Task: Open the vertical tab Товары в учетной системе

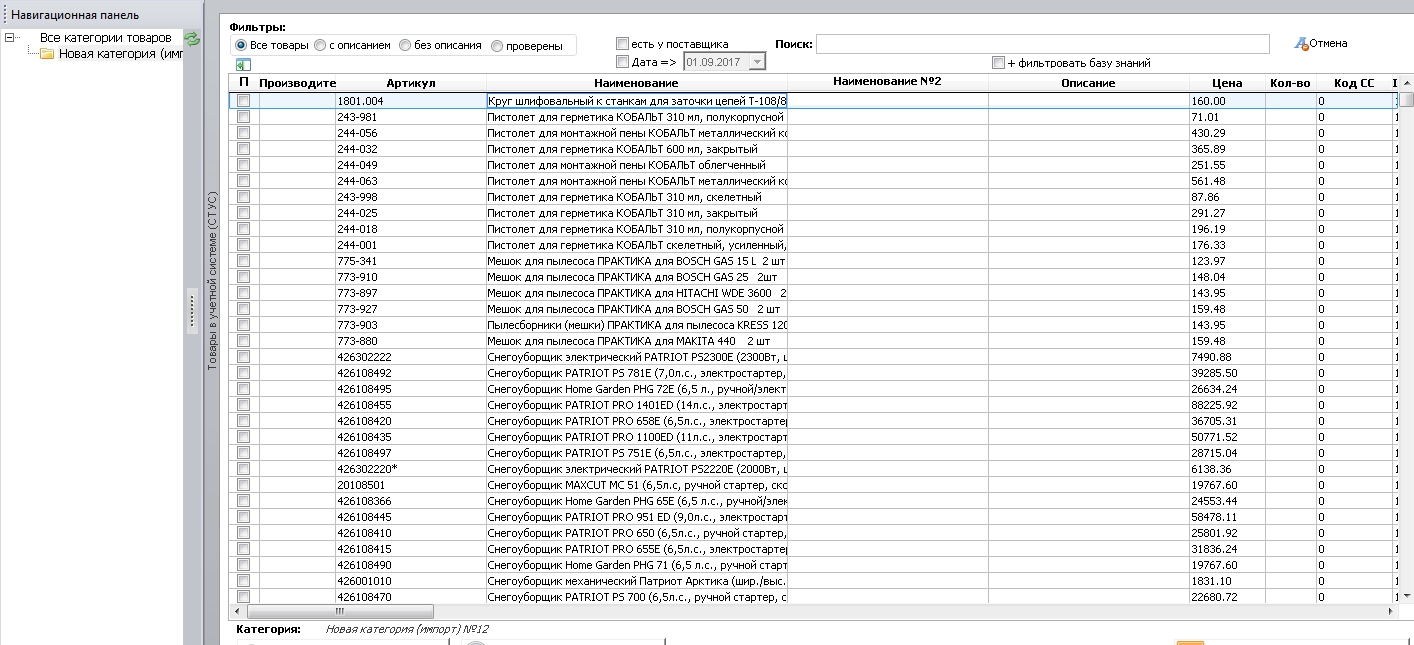Action: [x=212, y=283]
